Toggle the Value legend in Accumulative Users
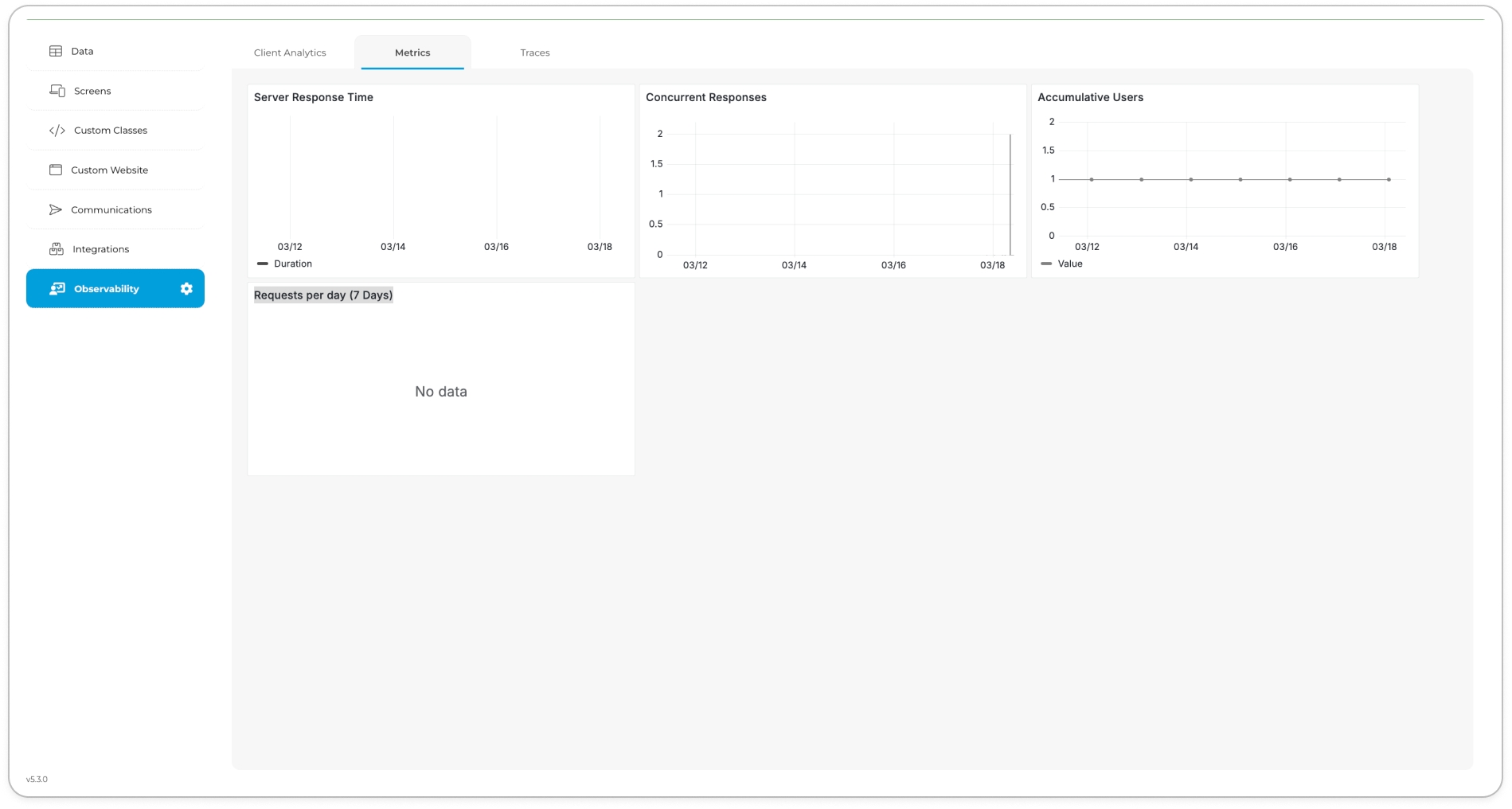The width and height of the screenshot is (1512, 809). click(1062, 264)
